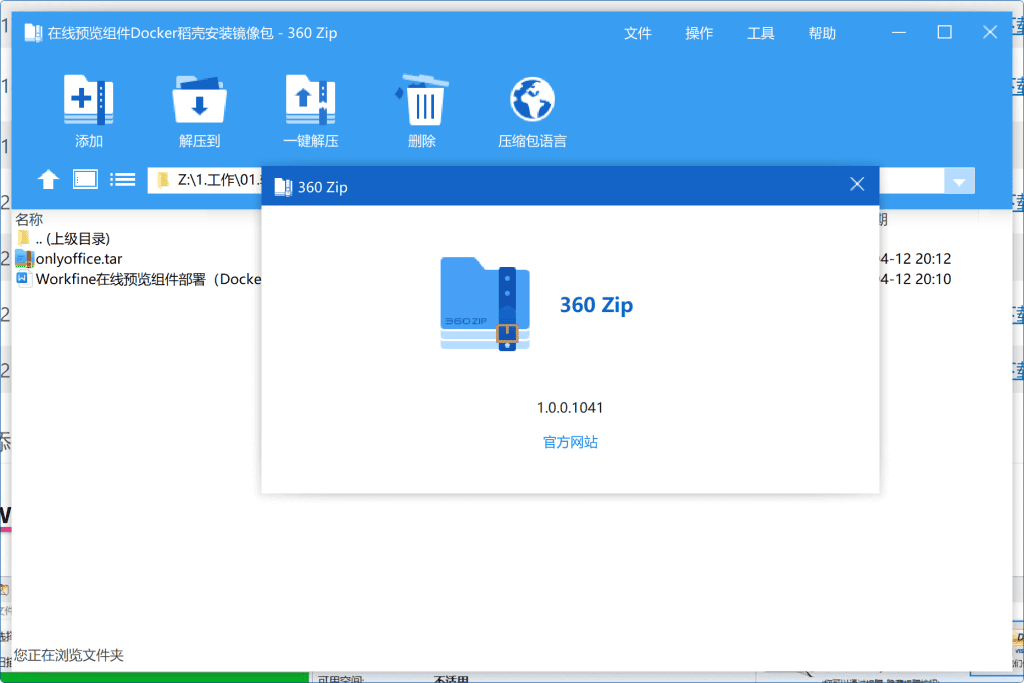Select the Workfine在线预览组件部署 document row
This screenshot has width=1024, height=683.
(137, 279)
